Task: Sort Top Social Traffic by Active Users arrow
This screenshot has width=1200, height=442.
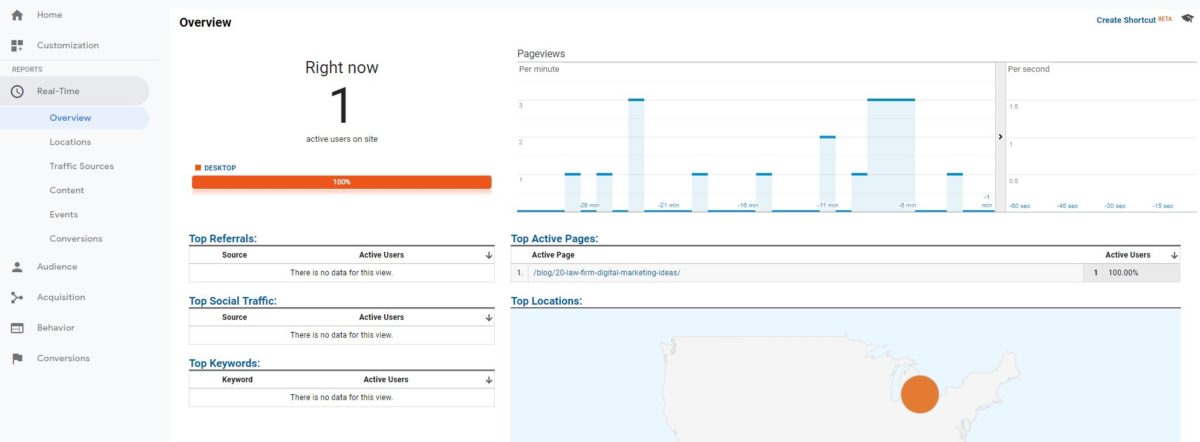Action: [488, 317]
